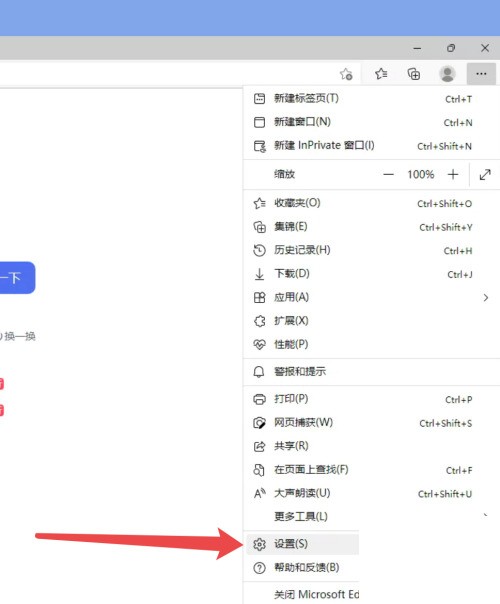Open 收藏夹(O) from the menu
500x604 pixels.
pos(371,203)
